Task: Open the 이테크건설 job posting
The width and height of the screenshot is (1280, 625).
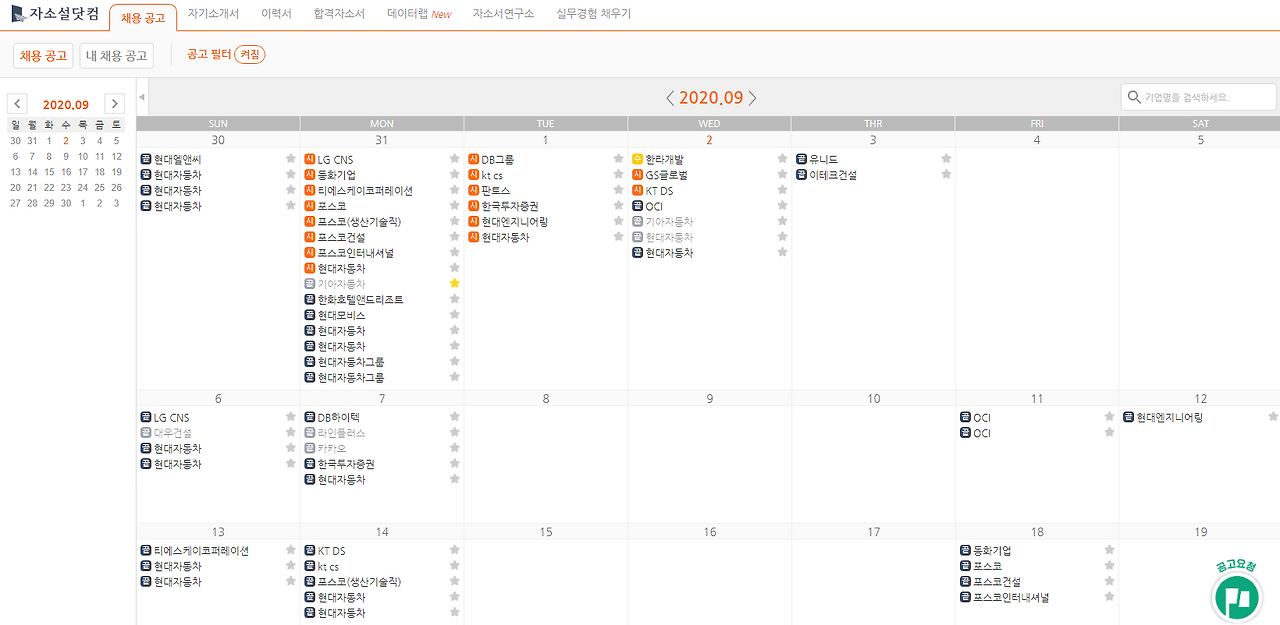Action: pyautogui.click(x=833, y=175)
